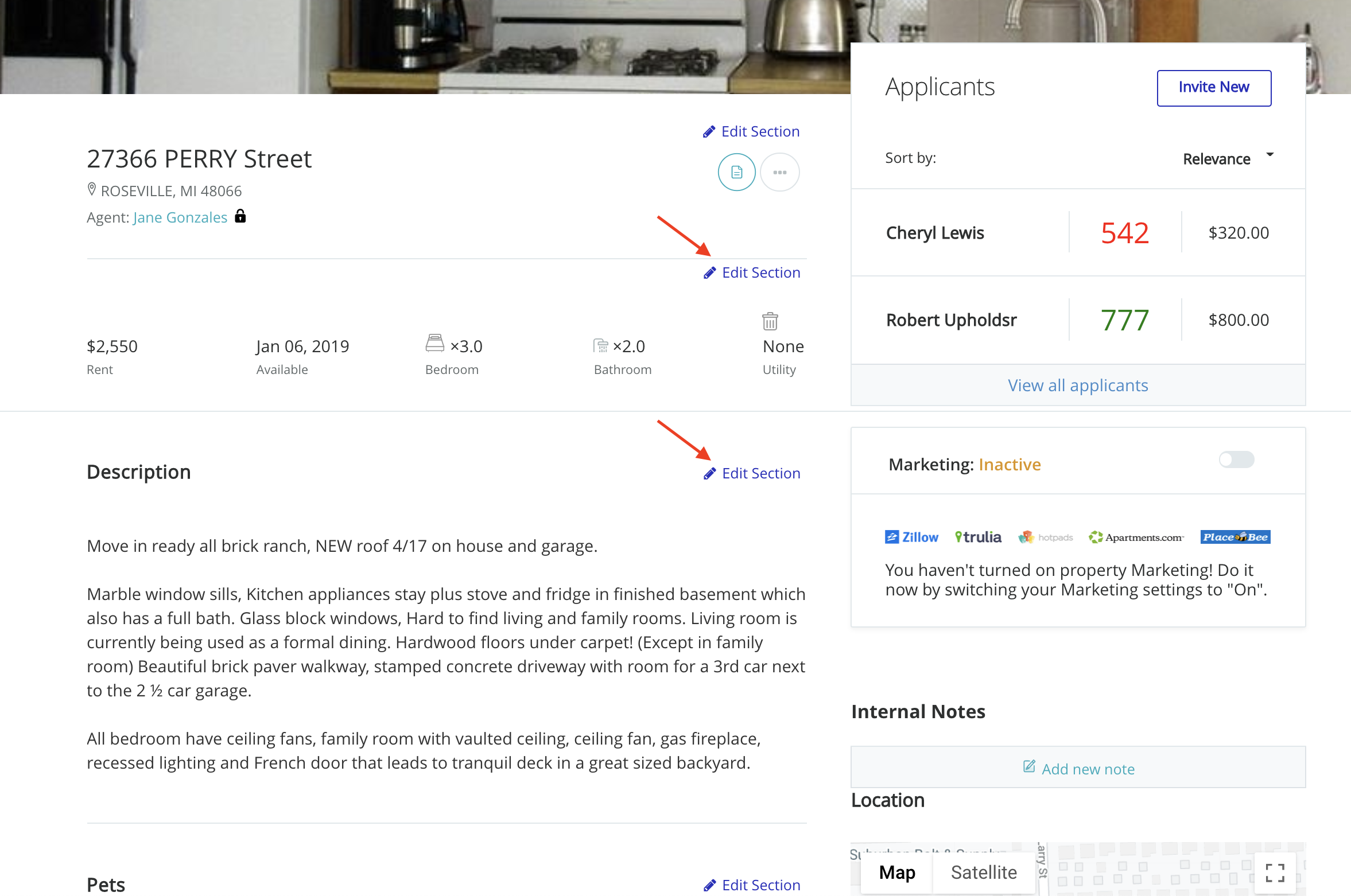This screenshot has height=896, width=1351.
Task: Select the Map view tab
Action: click(x=896, y=872)
